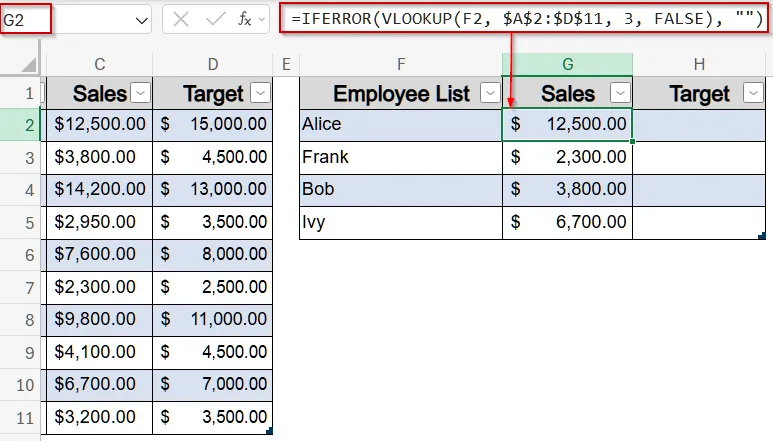Image resolution: width=773 pixels, height=441 pixels.
Task: Select Frank's 2,300.00 sales cell in column G
Action: 567,158
